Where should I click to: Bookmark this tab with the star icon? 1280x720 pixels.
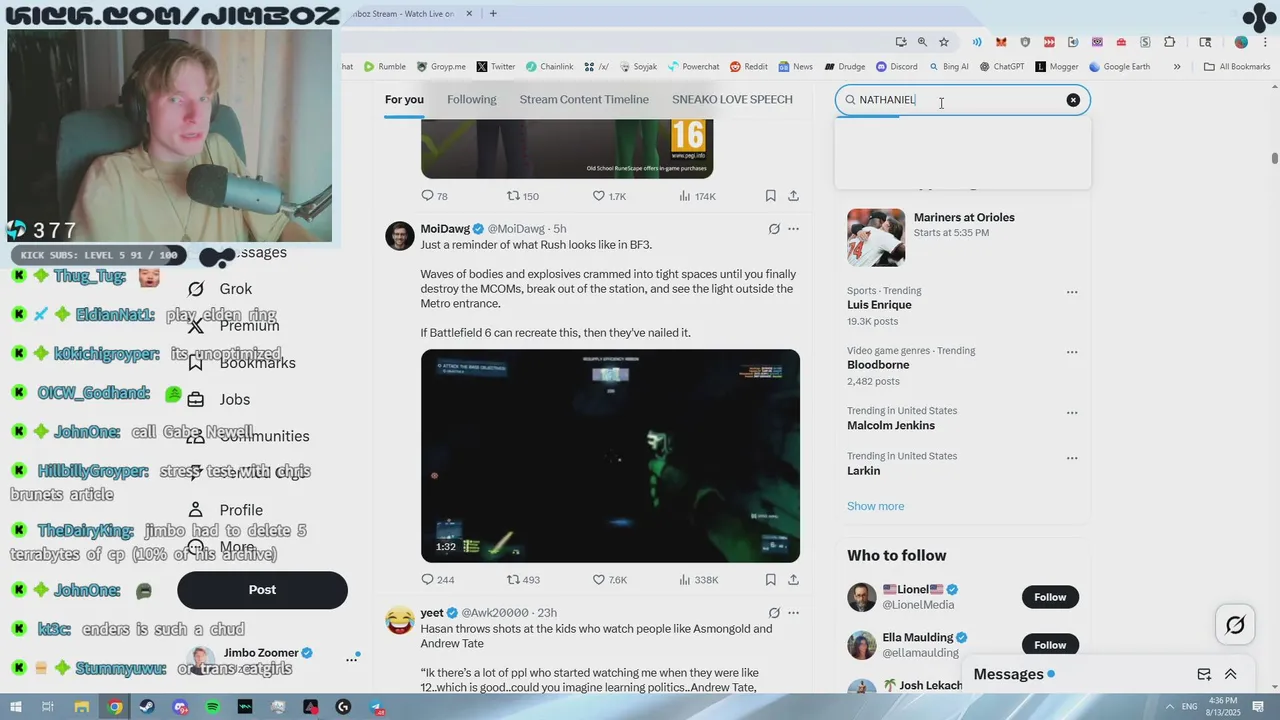(943, 42)
